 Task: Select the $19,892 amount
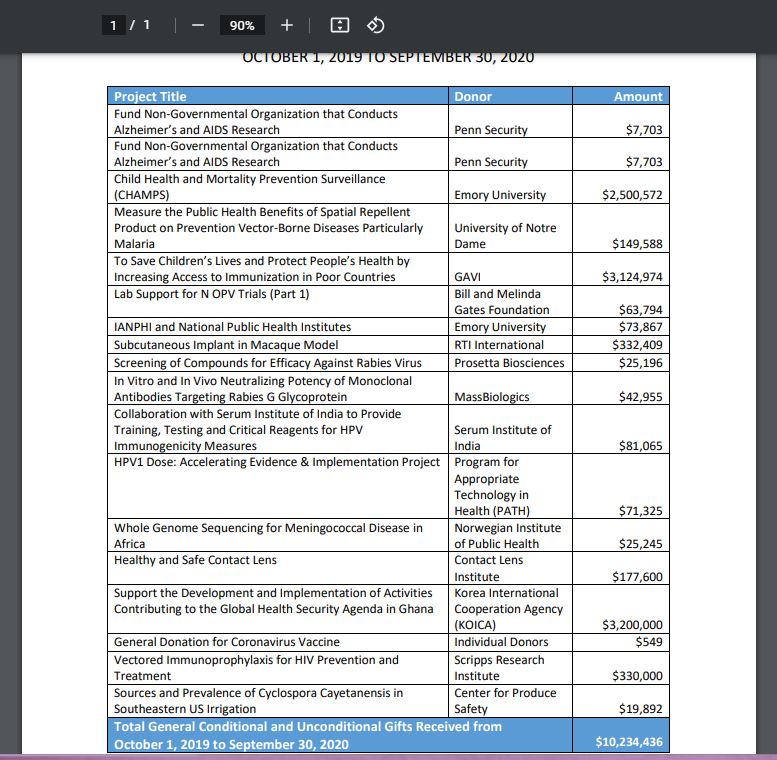coord(640,709)
